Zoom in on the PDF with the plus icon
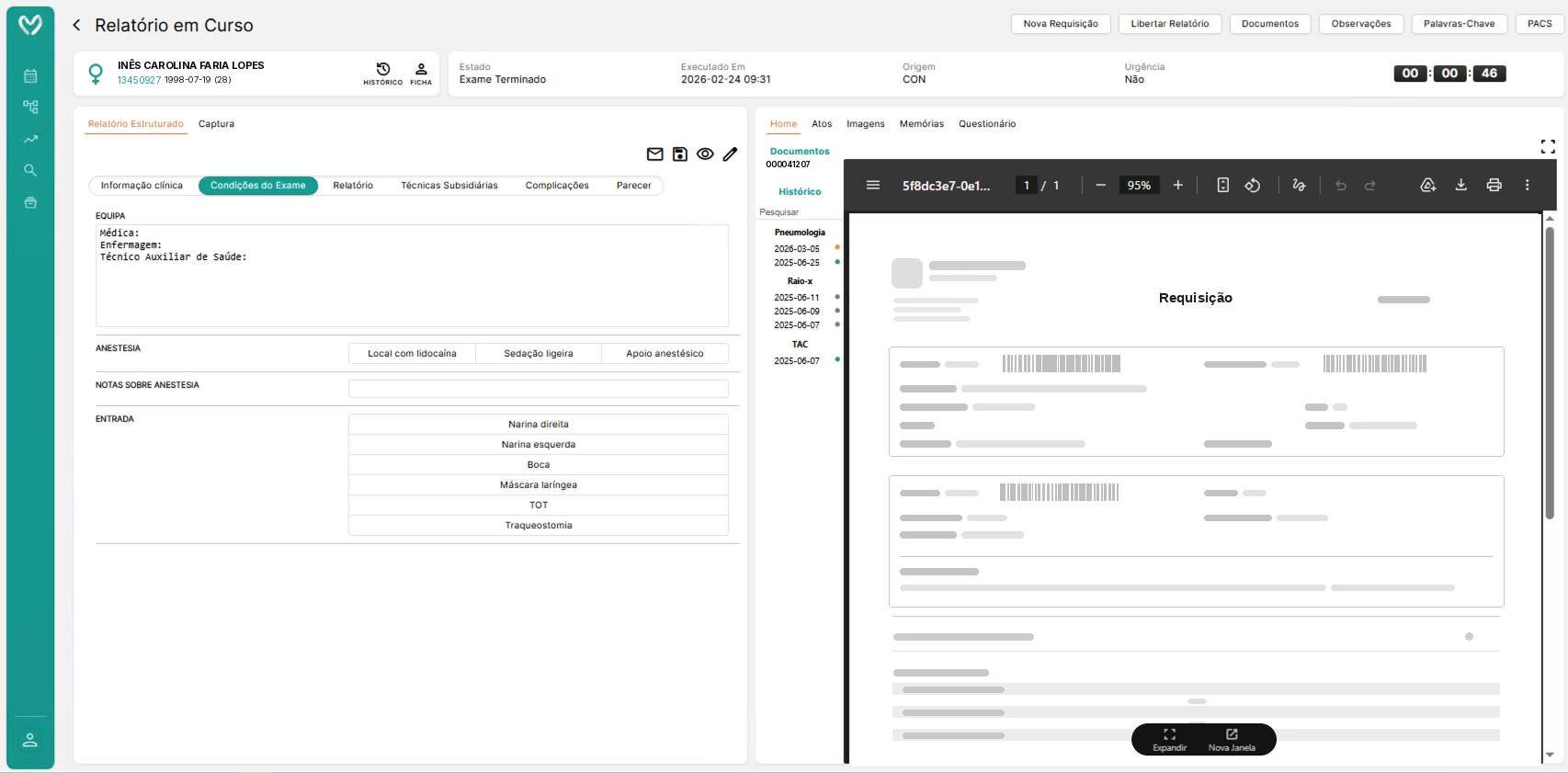This screenshot has width=1568, height=773. [x=1177, y=185]
